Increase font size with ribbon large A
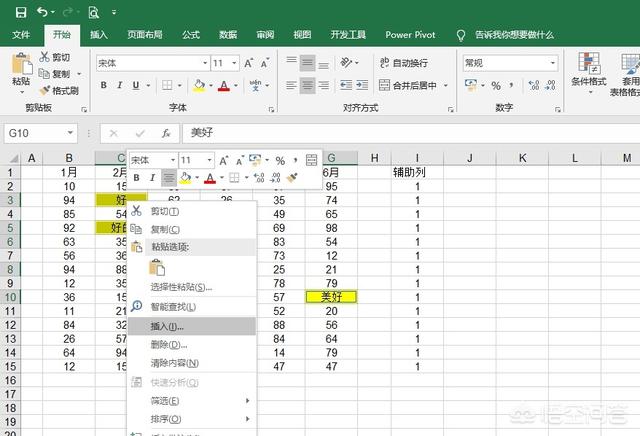This screenshot has width=640, height=436. point(248,63)
